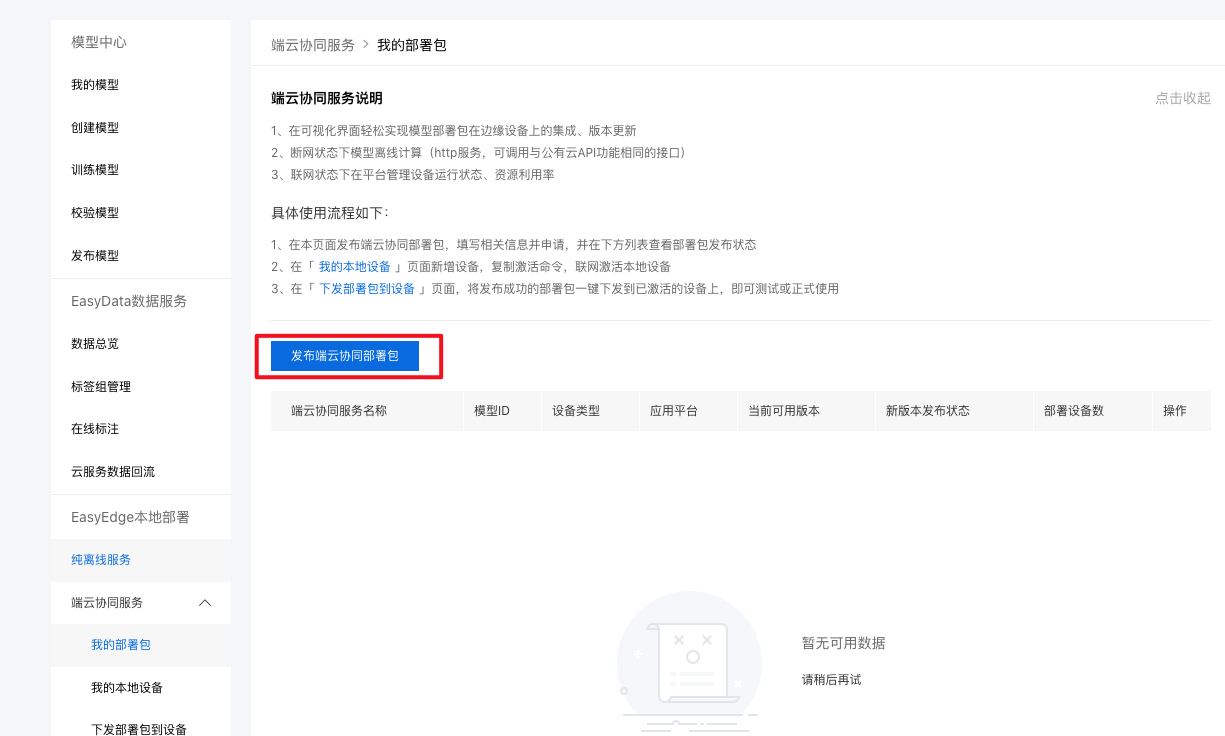Screen dimensions: 1225x736
Task: Click the 新版本发布状态 column header
Action: 928,411
